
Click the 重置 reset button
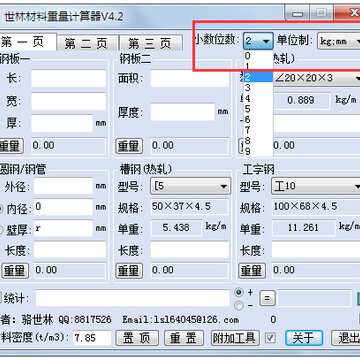(184, 338)
